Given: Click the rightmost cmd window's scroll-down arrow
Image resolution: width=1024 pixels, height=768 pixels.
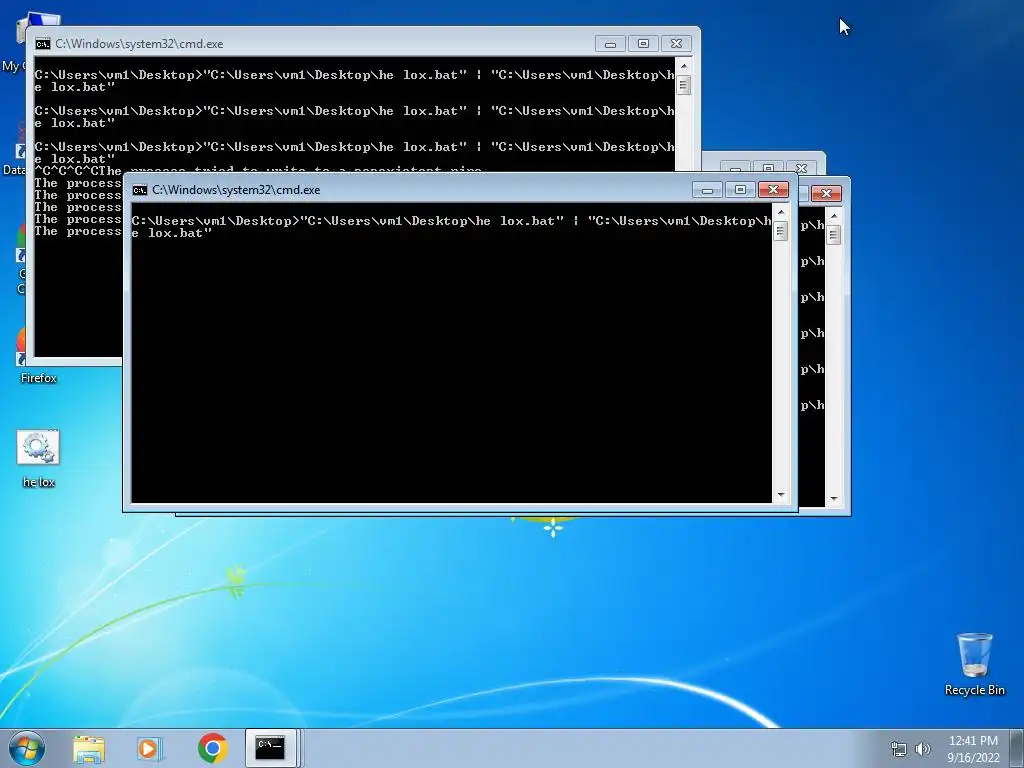Looking at the screenshot, I should (x=833, y=499).
